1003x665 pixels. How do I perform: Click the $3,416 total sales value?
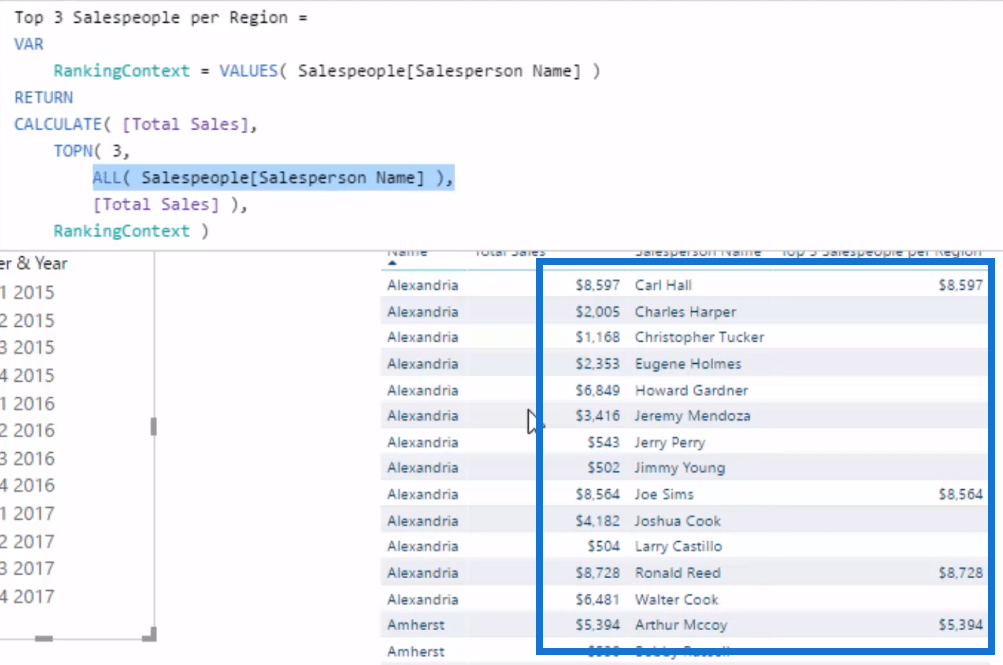click(x=597, y=416)
